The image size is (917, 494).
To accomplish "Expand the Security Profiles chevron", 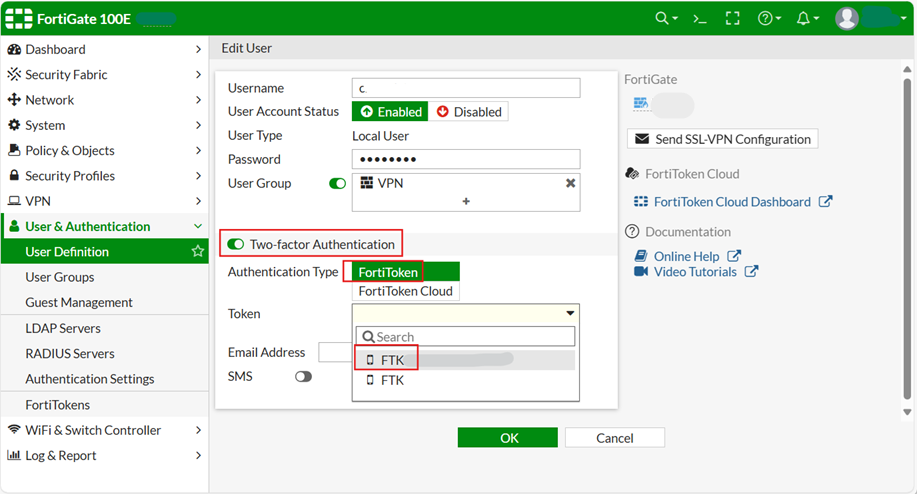I will [x=198, y=175].
